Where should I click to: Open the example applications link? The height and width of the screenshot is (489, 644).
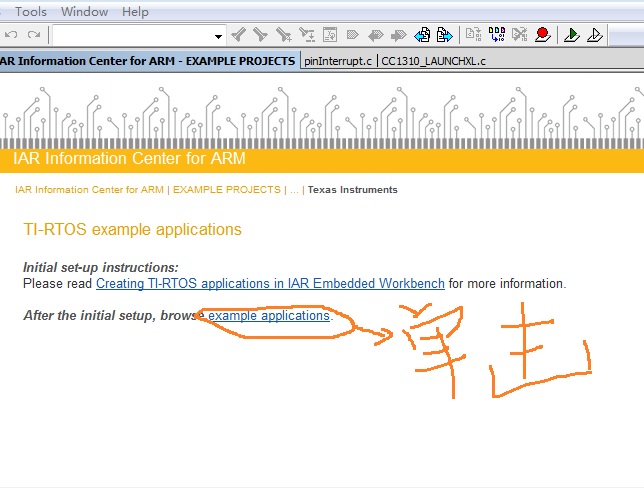click(269, 315)
